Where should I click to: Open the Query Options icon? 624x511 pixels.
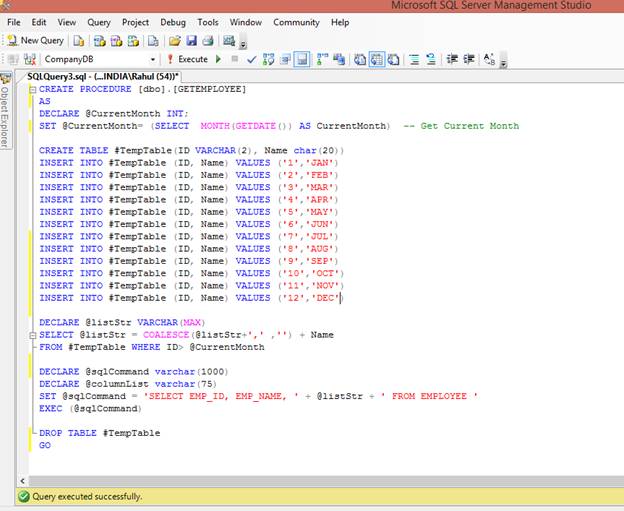(x=285, y=59)
